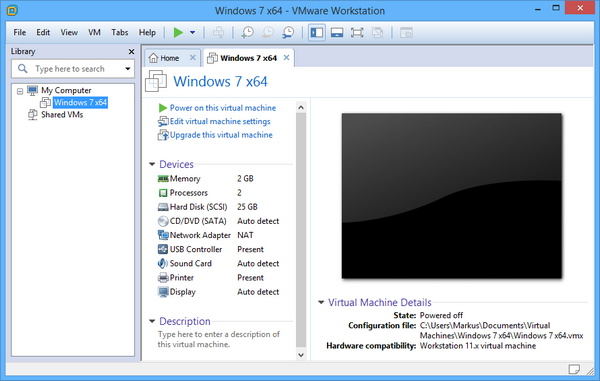Enter full screen mode via toolbar icon

(357, 33)
